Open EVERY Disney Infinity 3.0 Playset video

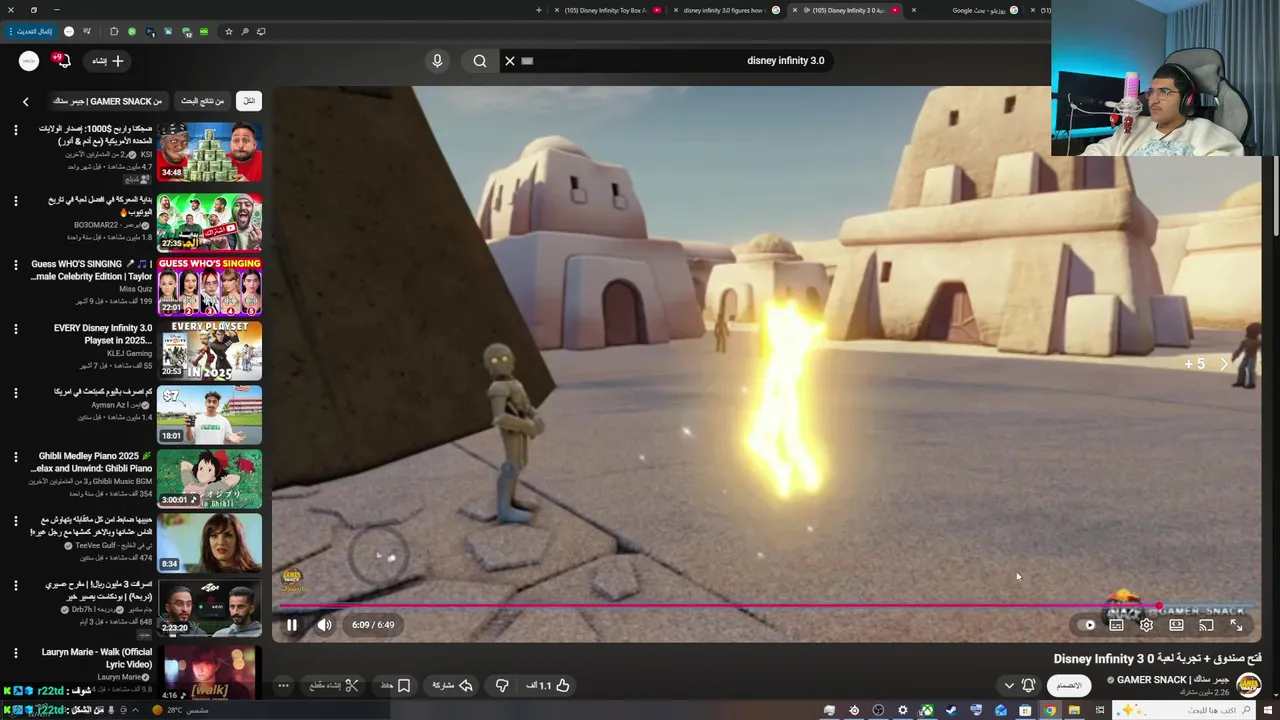209,350
